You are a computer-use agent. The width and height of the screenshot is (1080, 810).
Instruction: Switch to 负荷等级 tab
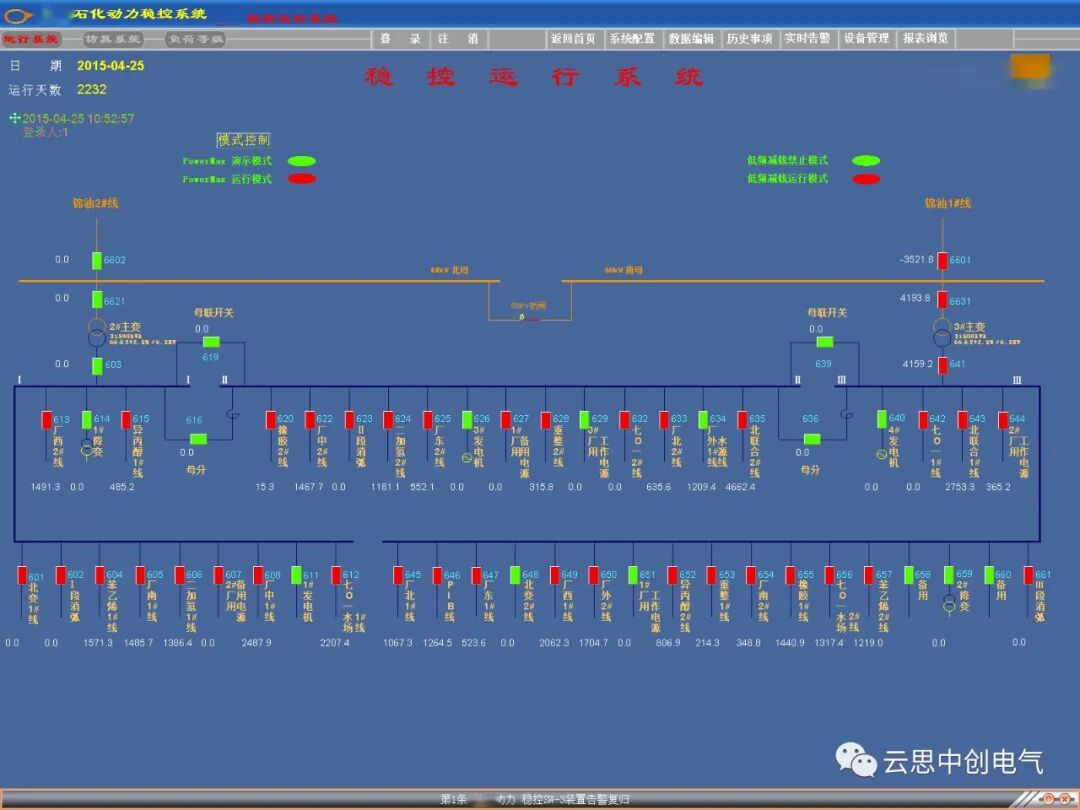196,39
